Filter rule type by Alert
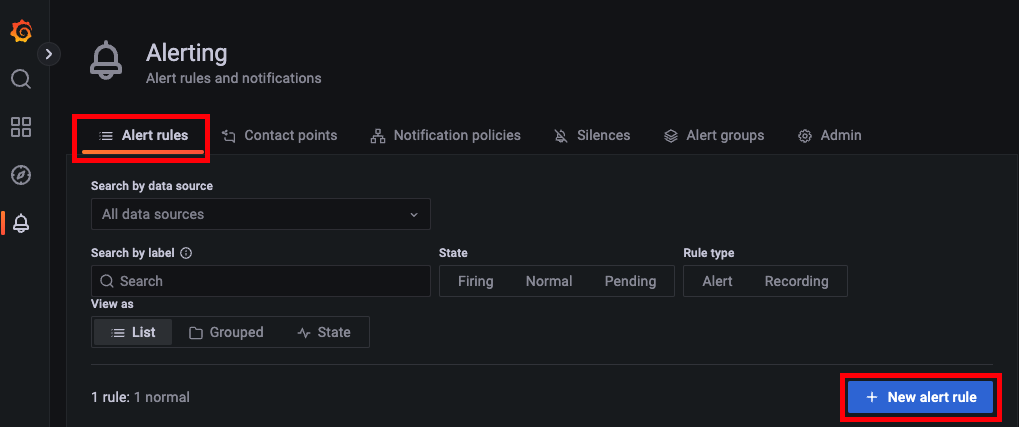This screenshot has width=1019, height=427. tap(717, 281)
